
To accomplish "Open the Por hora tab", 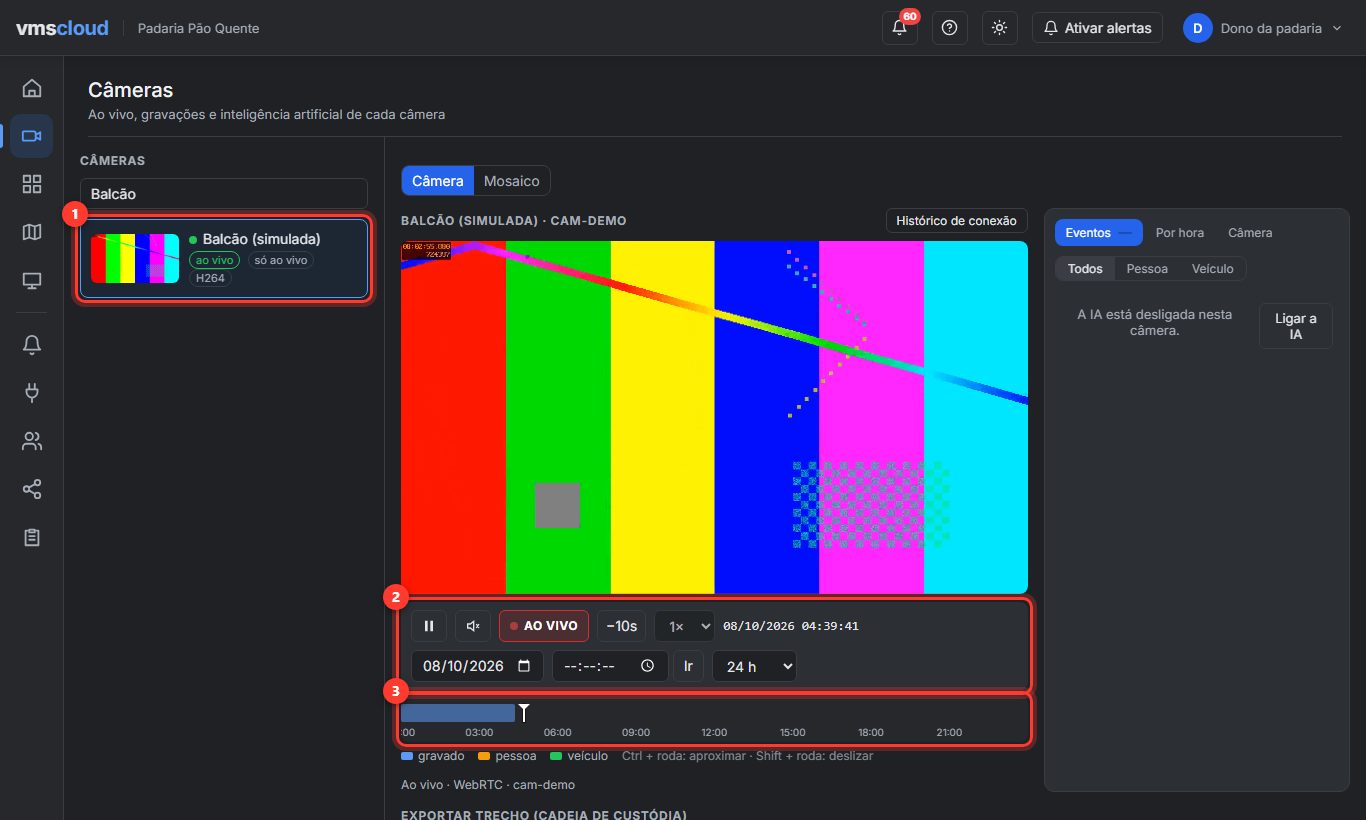I will pos(1180,232).
